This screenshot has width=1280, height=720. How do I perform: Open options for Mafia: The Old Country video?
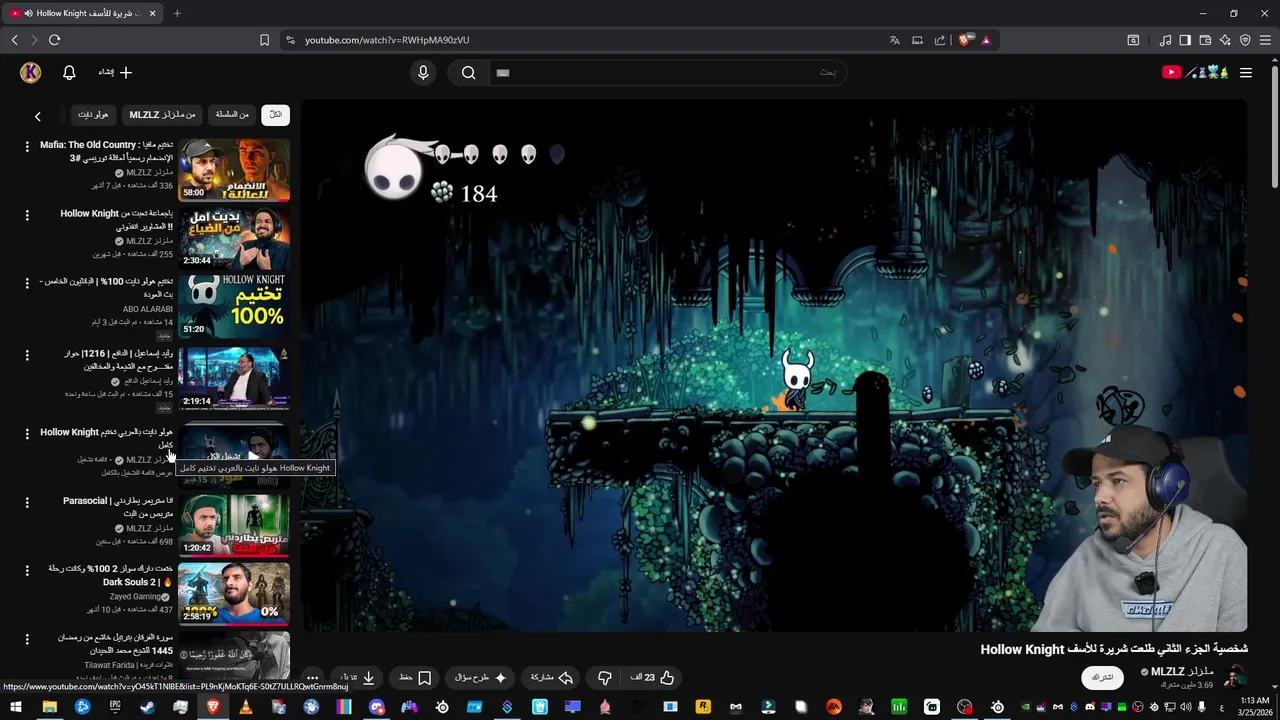pyautogui.click(x=27, y=146)
